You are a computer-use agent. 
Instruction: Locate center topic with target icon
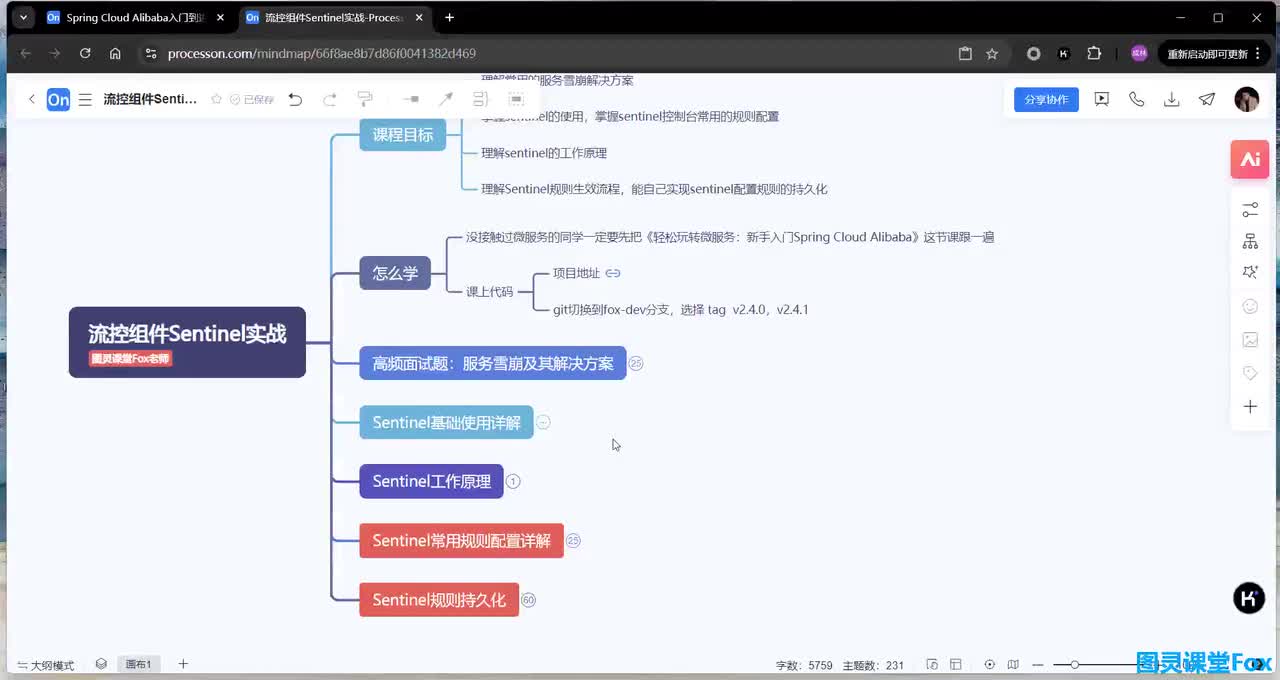click(990, 664)
